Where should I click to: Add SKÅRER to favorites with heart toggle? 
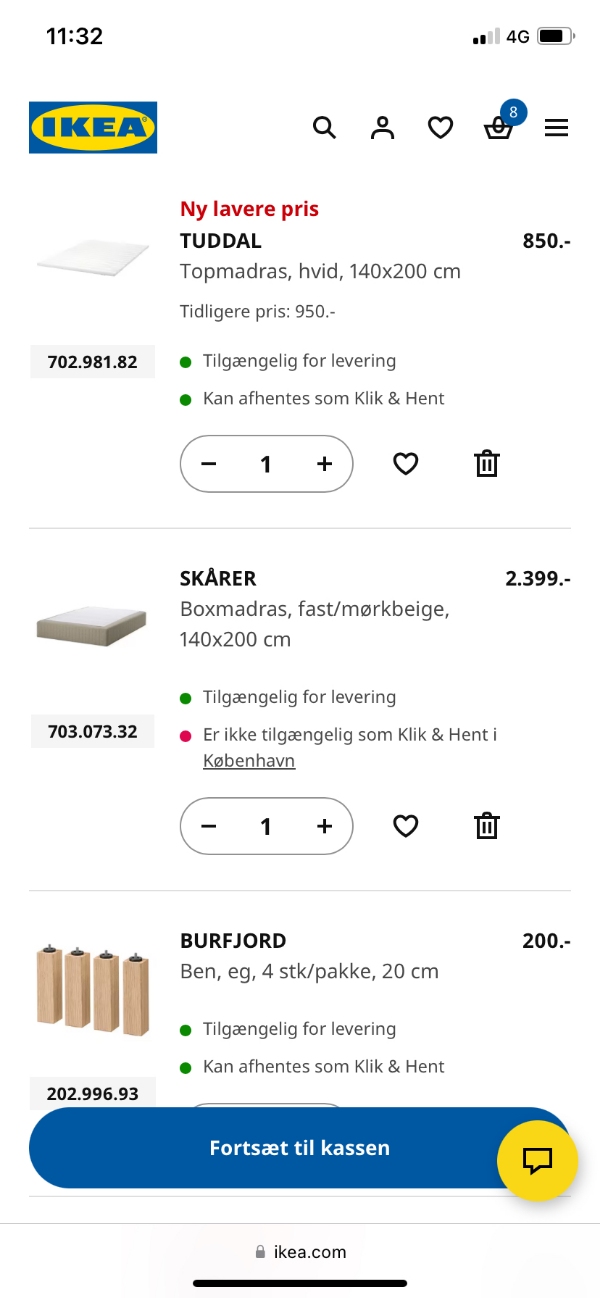click(x=405, y=826)
